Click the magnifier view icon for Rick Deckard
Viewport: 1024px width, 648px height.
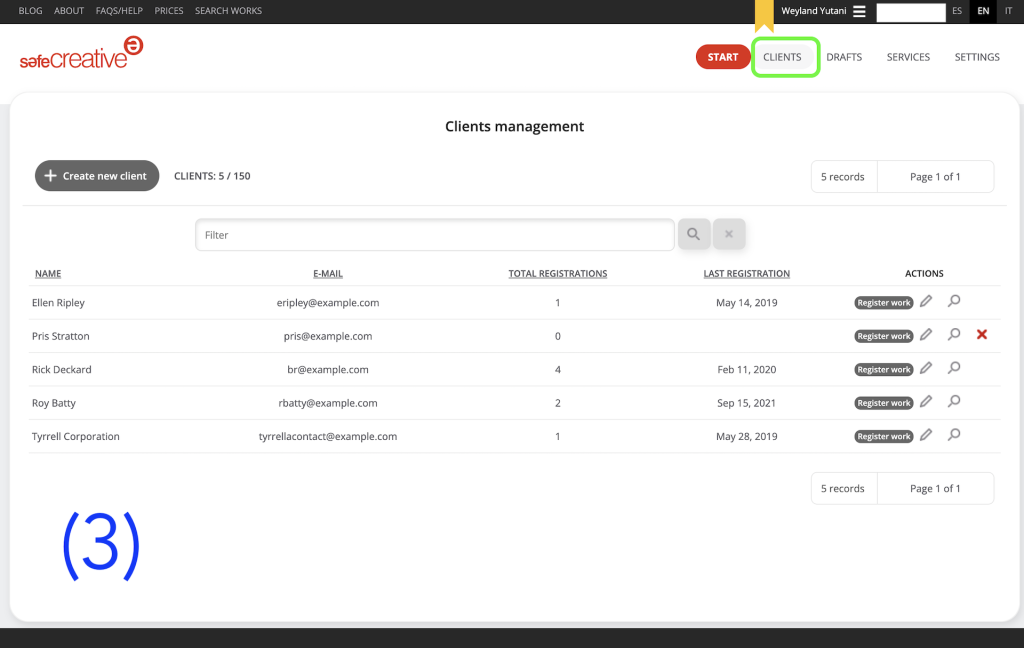954,368
